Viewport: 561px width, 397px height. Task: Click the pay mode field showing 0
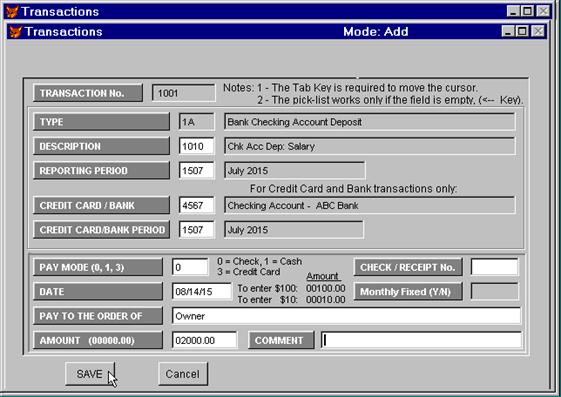point(190,267)
